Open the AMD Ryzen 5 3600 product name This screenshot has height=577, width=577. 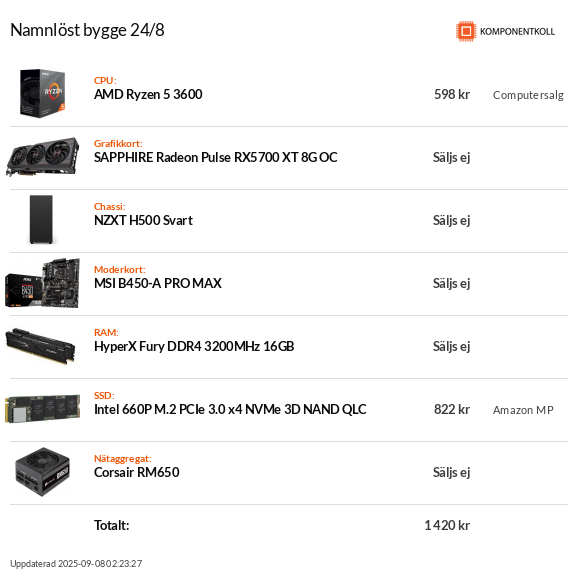[148, 95]
